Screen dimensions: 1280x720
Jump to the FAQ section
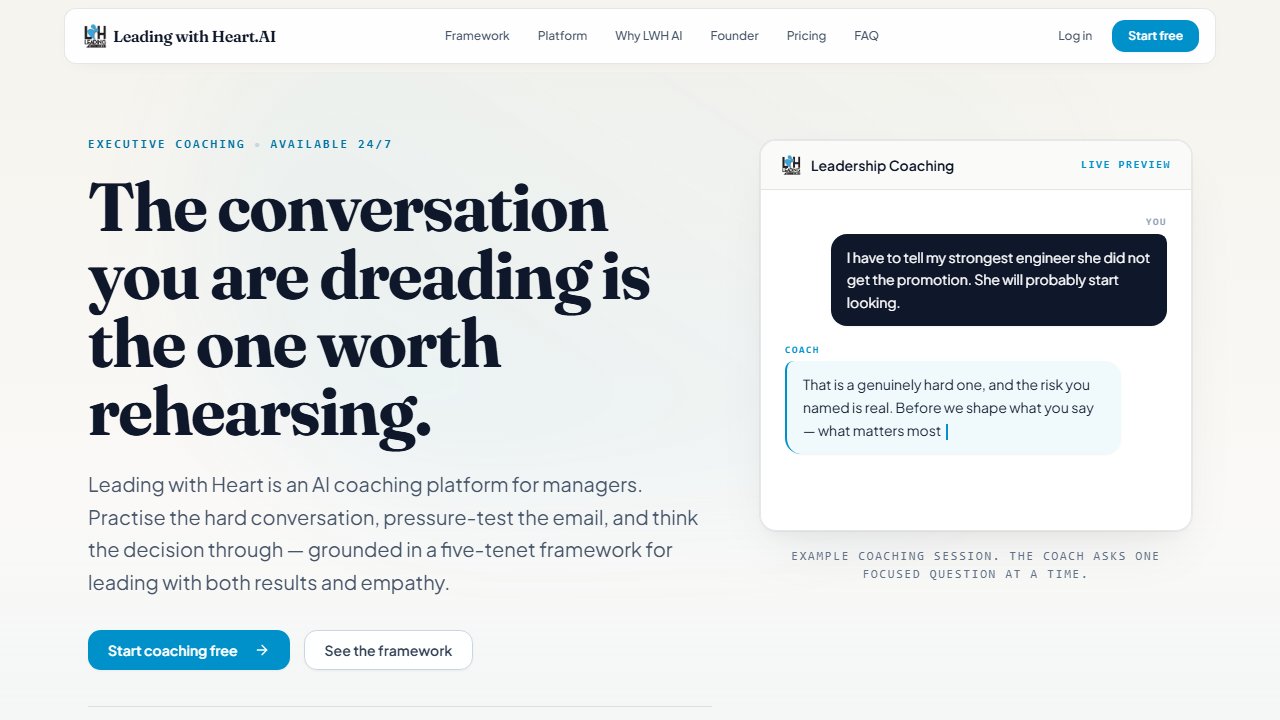point(866,36)
